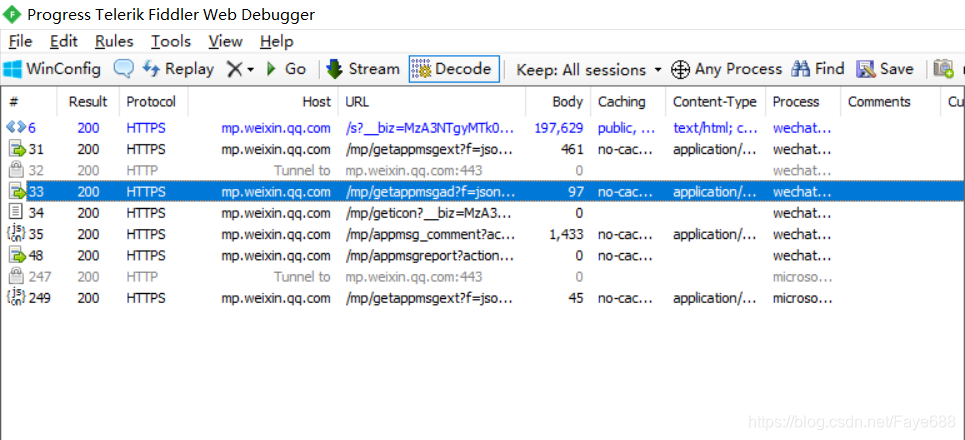Click body value 1,433
This screenshot has width=965, height=440.
pyautogui.click(x=566, y=234)
